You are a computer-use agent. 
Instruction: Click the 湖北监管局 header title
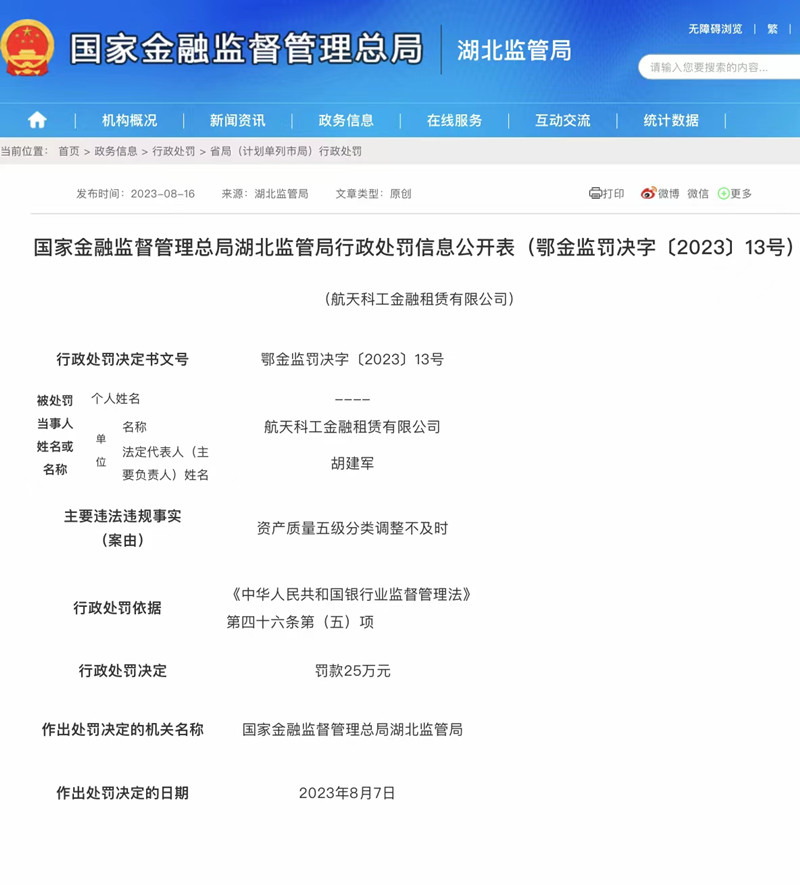point(516,50)
